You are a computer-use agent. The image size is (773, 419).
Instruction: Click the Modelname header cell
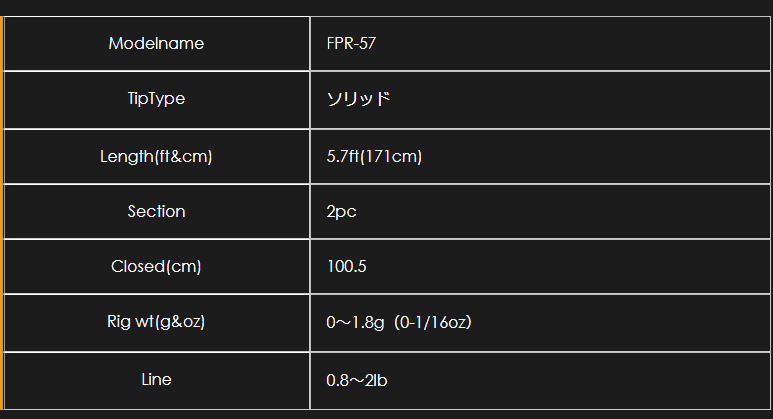point(156,43)
